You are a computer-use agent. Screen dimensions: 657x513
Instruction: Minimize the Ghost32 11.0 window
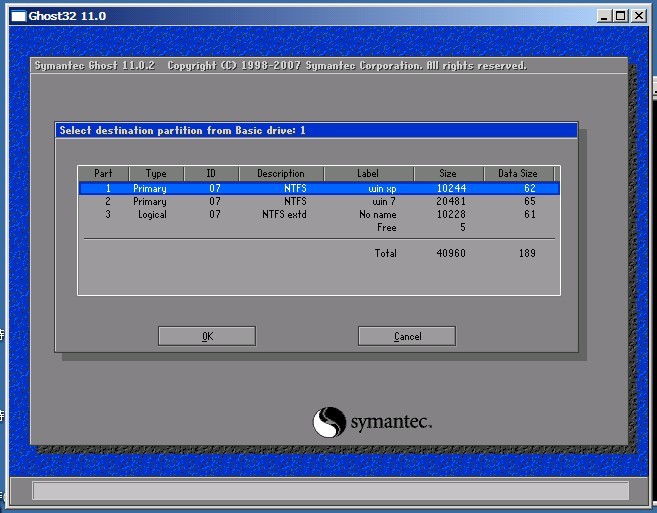604,16
